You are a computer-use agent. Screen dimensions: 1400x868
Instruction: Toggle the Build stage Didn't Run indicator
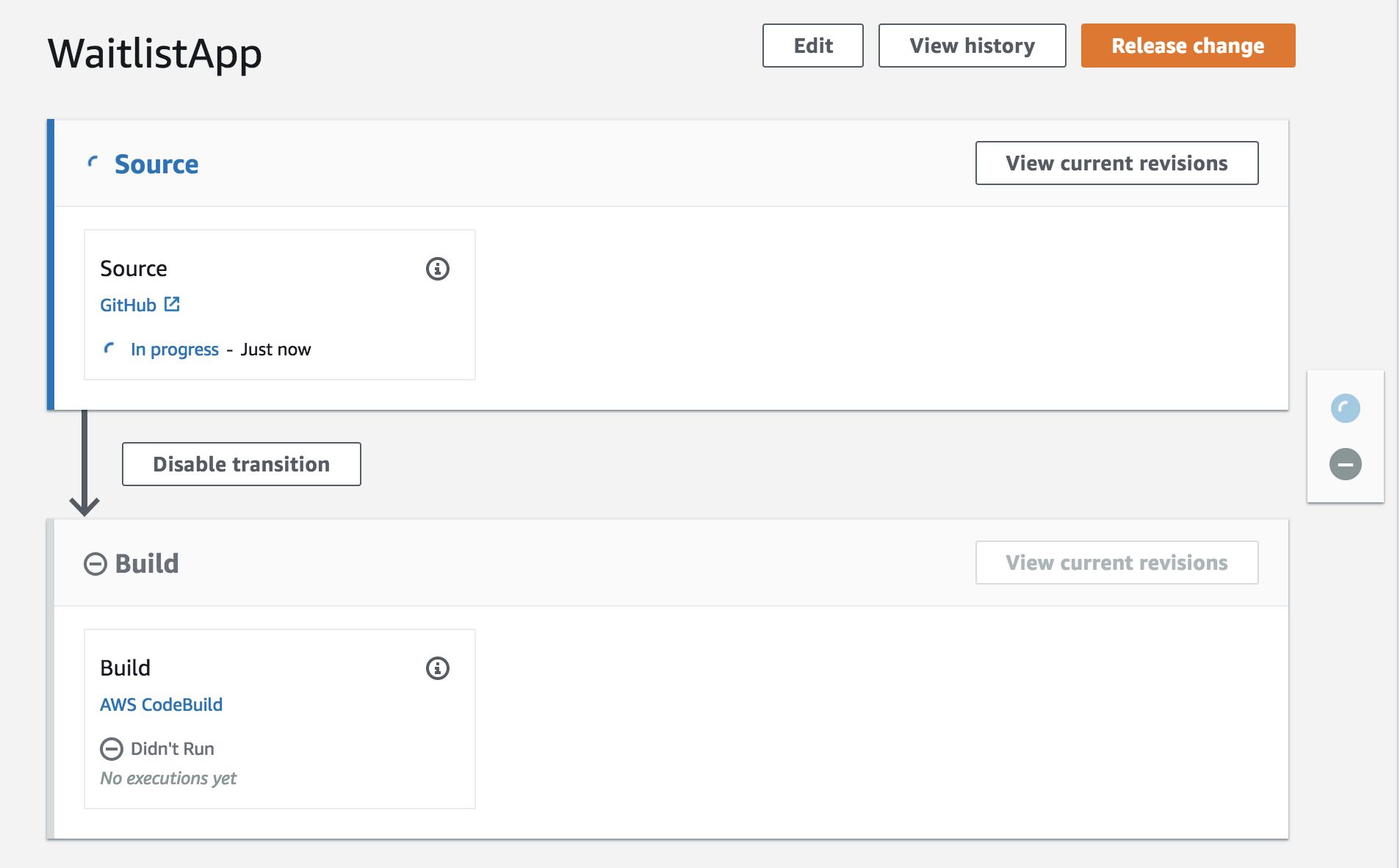[x=111, y=748]
